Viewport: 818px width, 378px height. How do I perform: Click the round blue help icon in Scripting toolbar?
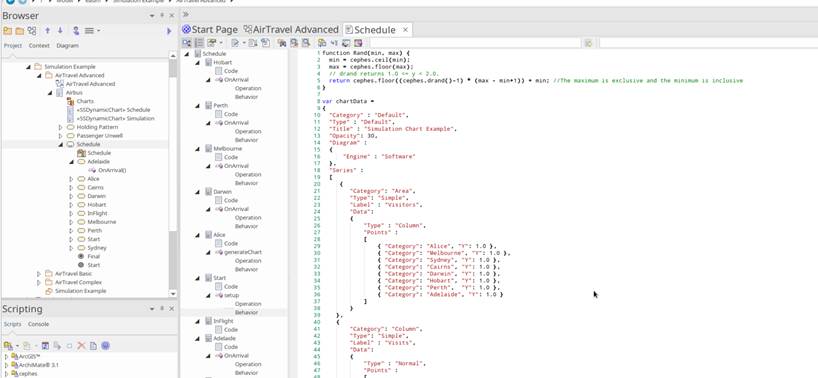(105, 346)
